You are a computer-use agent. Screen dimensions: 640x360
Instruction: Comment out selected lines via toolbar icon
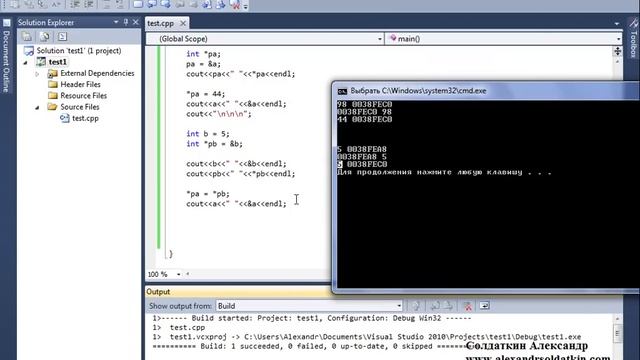click(107, 4)
